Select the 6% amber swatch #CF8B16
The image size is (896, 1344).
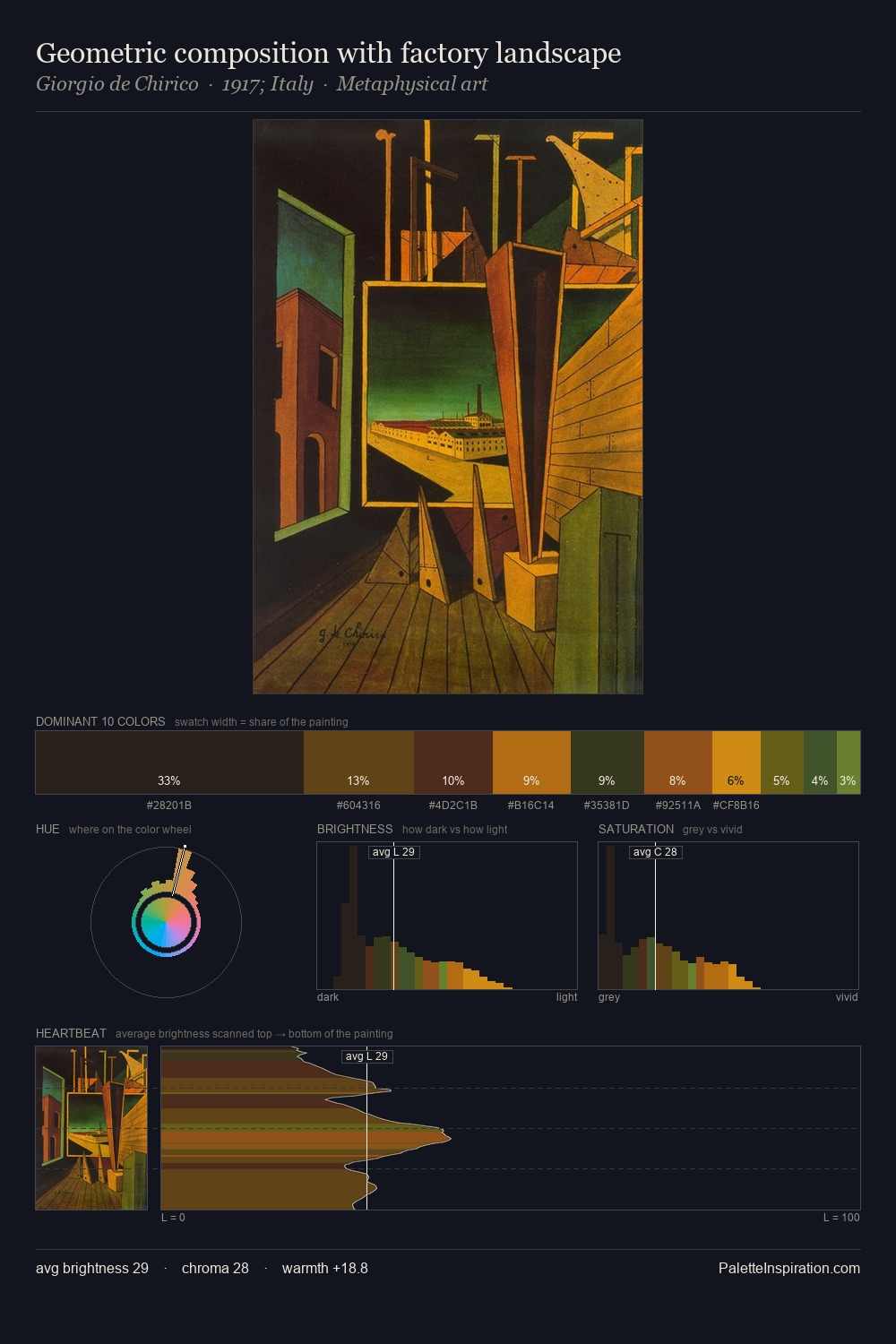coord(737,762)
